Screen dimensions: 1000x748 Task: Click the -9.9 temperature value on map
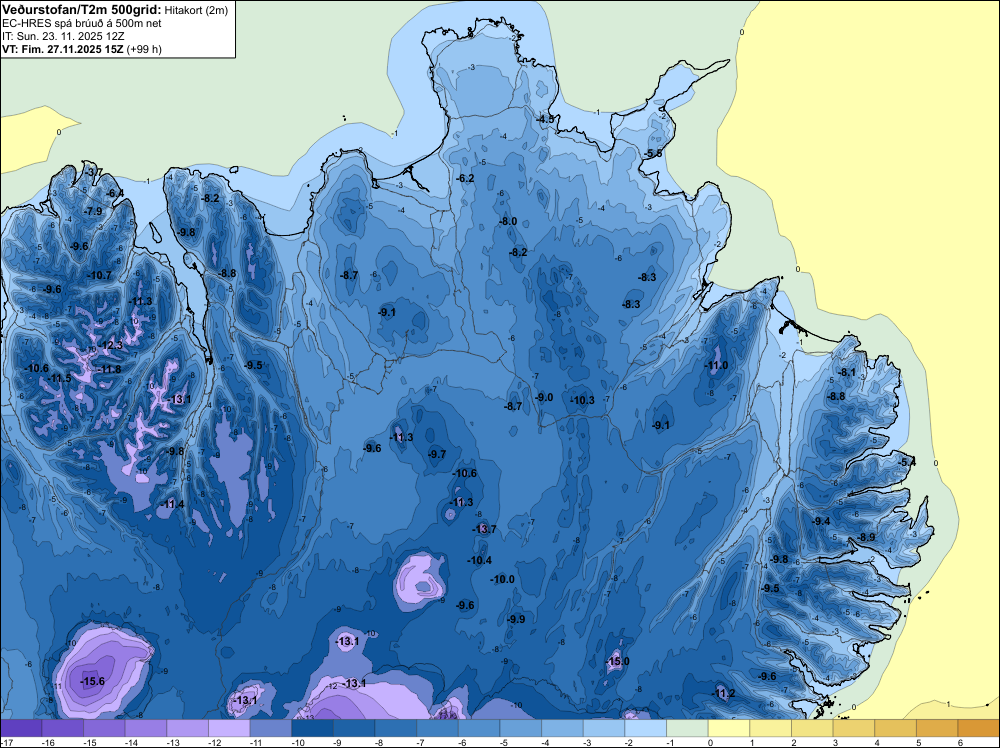pyautogui.click(x=516, y=619)
